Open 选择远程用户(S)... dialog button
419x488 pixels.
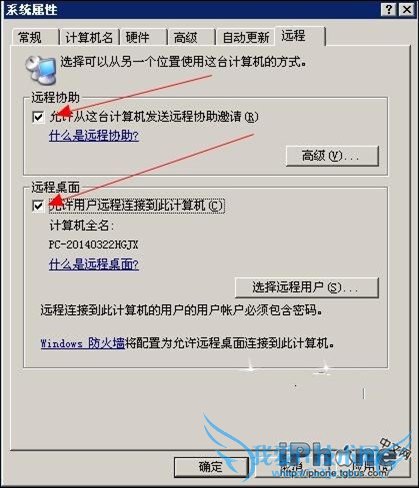pos(307,287)
